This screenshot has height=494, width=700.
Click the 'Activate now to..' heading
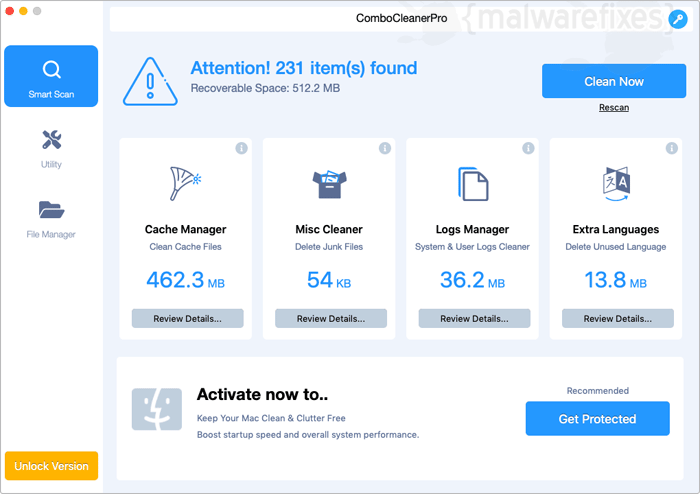coord(262,394)
